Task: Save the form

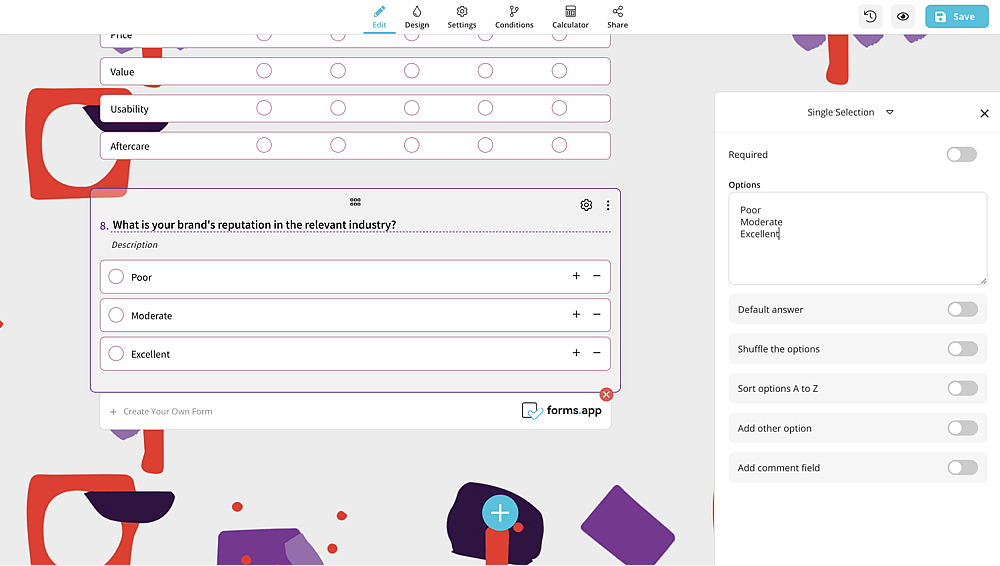Action: click(x=957, y=17)
